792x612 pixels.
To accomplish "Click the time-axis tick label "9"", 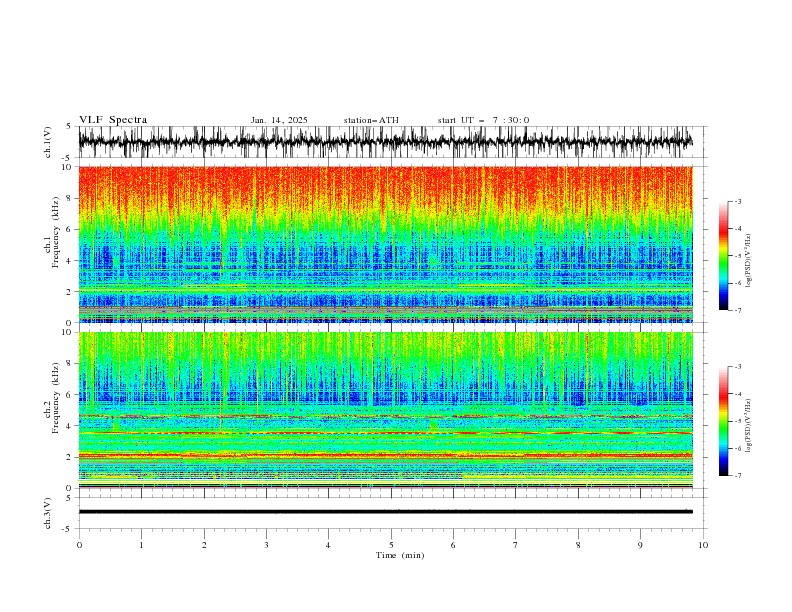I will point(640,545).
